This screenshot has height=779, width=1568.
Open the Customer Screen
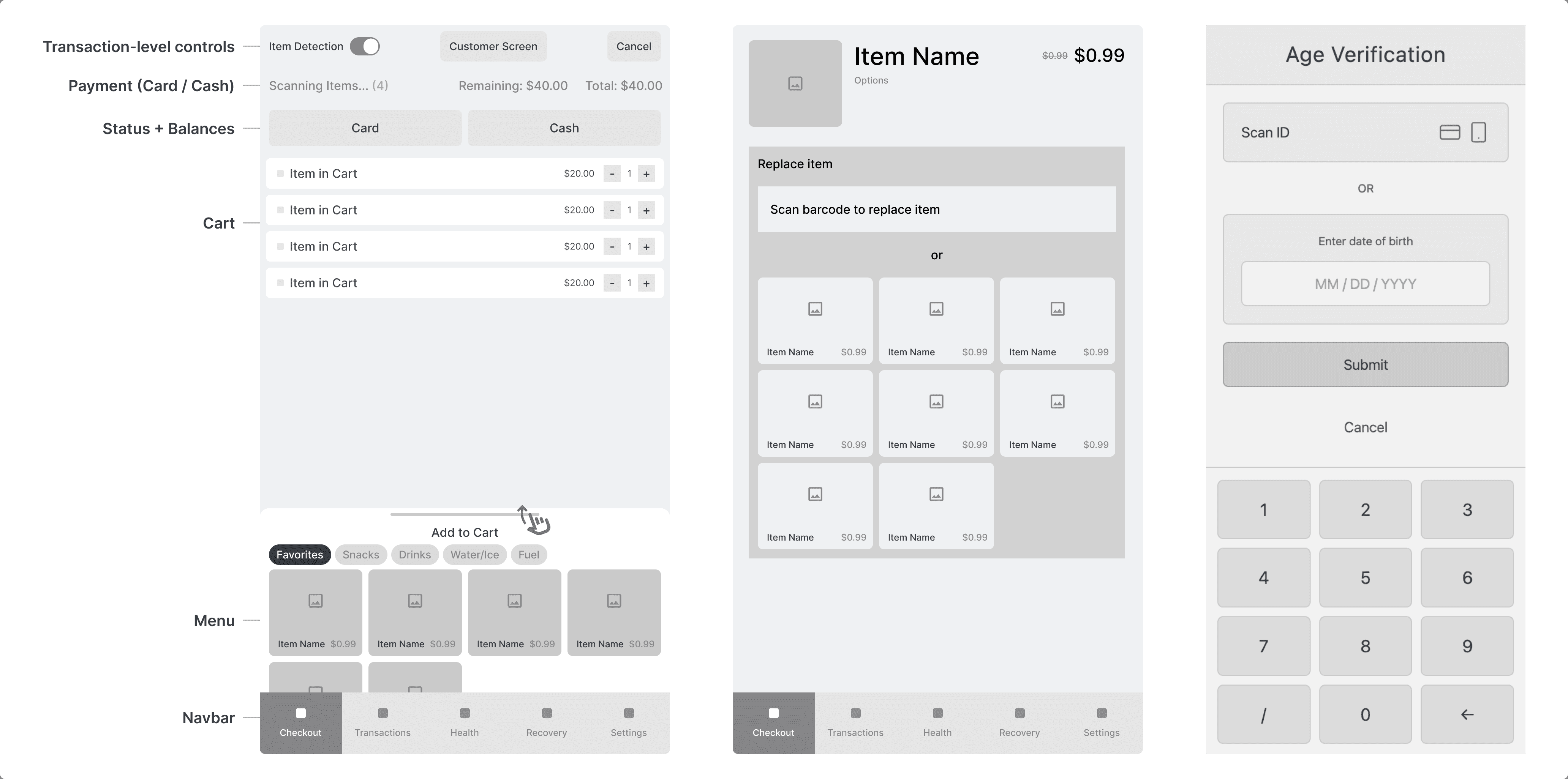tap(493, 46)
